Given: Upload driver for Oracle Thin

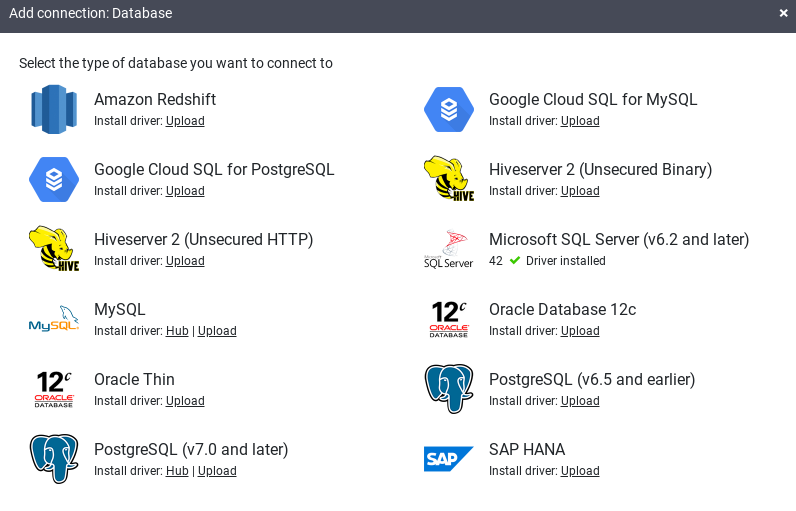Looking at the screenshot, I should [185, 401].
